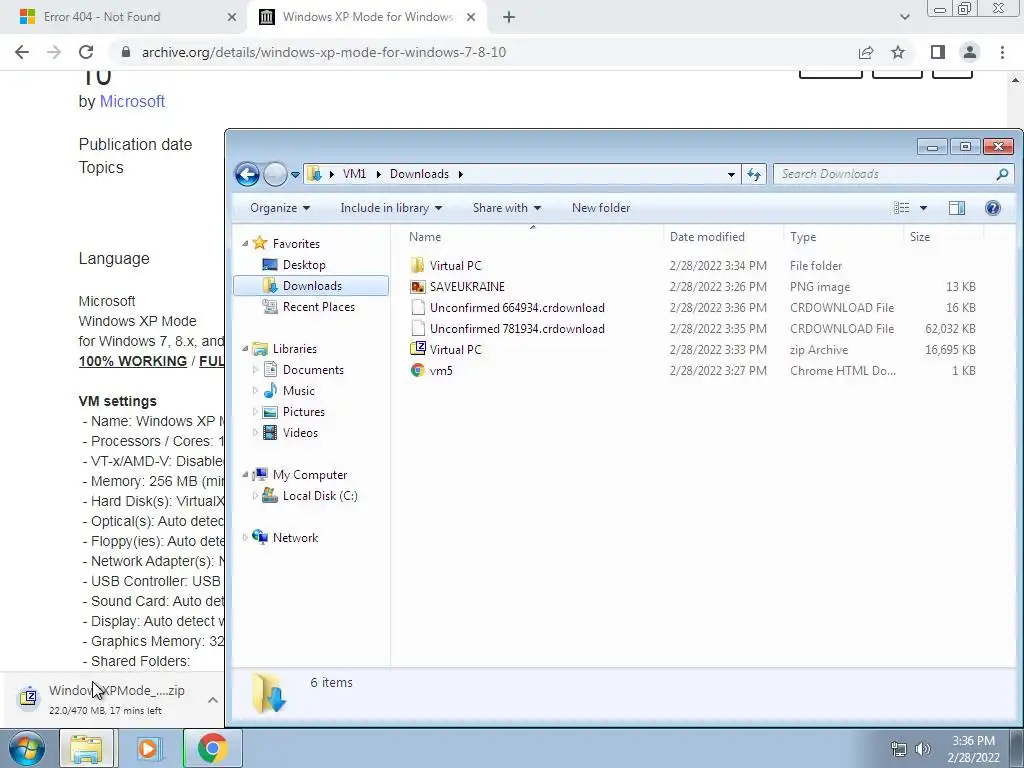Open a new Chrome tab
1024x768 pixels.
point(509,18)
